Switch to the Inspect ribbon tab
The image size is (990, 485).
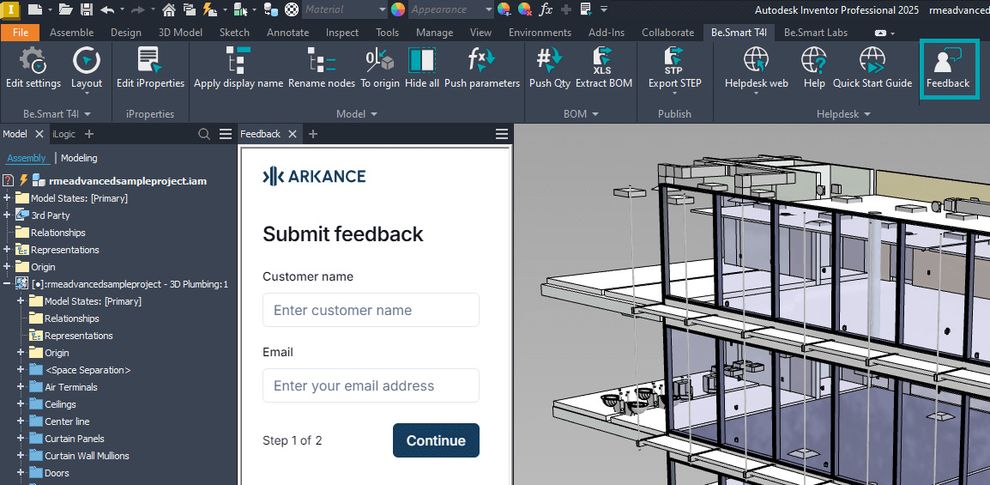pyautogui.click(x=342, y=32)
